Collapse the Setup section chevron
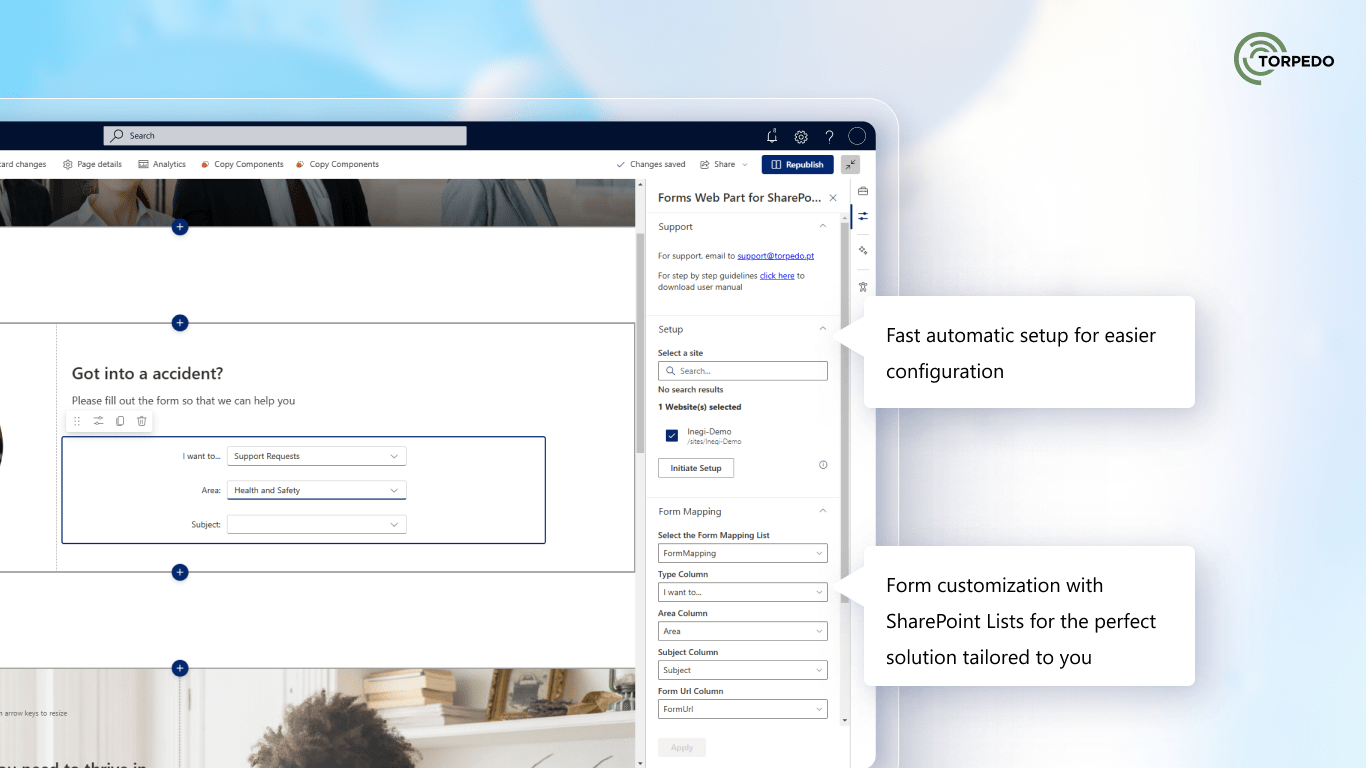Viewport: 1366px width, 768px height. 822,328
